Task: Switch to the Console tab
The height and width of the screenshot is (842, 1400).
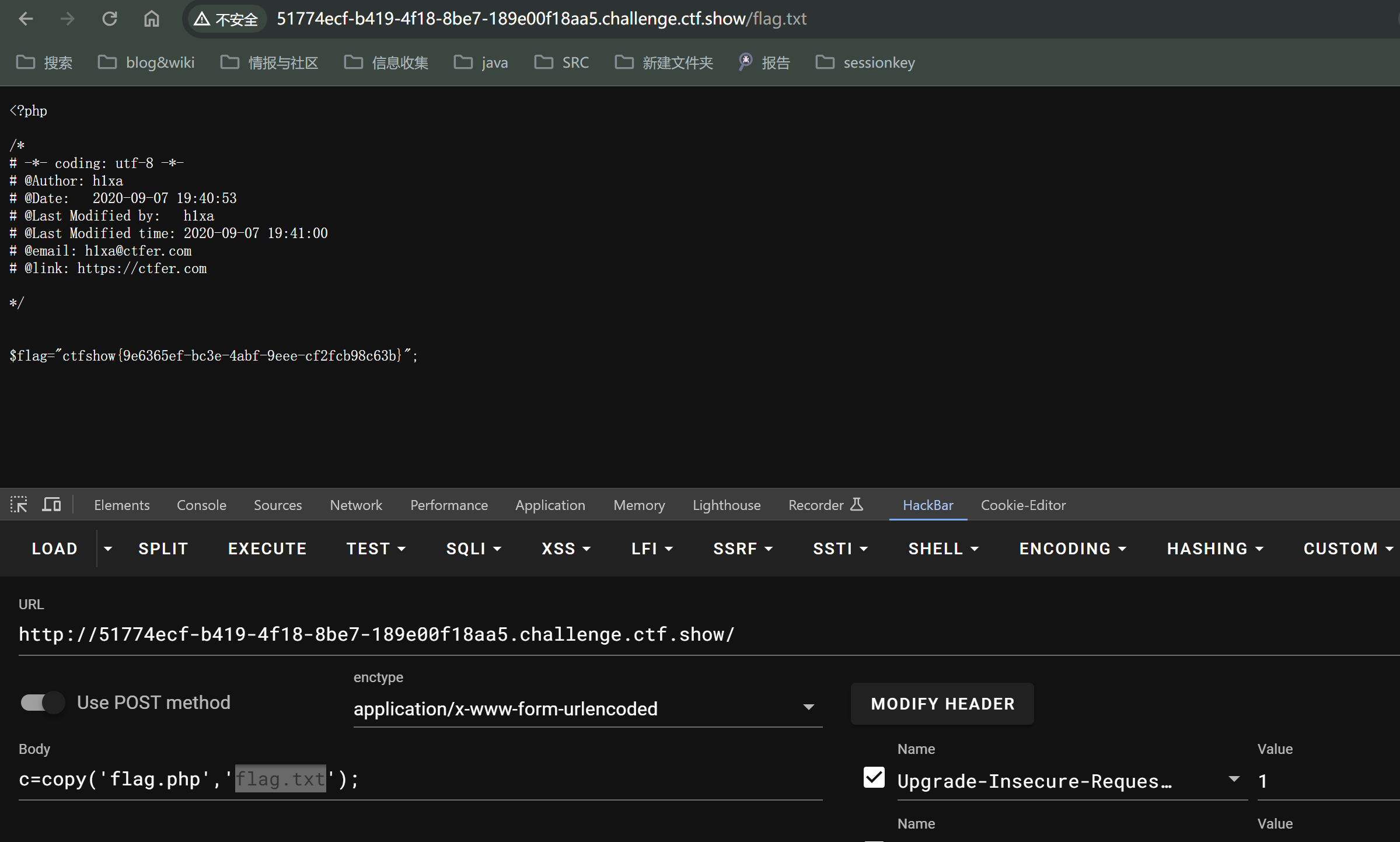Action: click(x=201, y=505)
